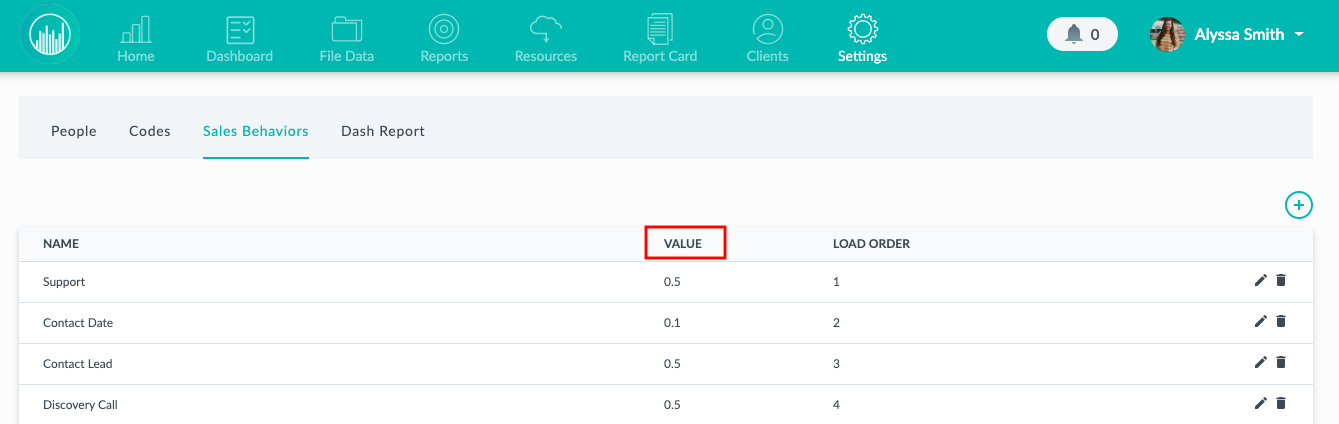The image size is (1339, 424).
Task: Select the Contact Date name cell
Action: (x=78, y=323)
